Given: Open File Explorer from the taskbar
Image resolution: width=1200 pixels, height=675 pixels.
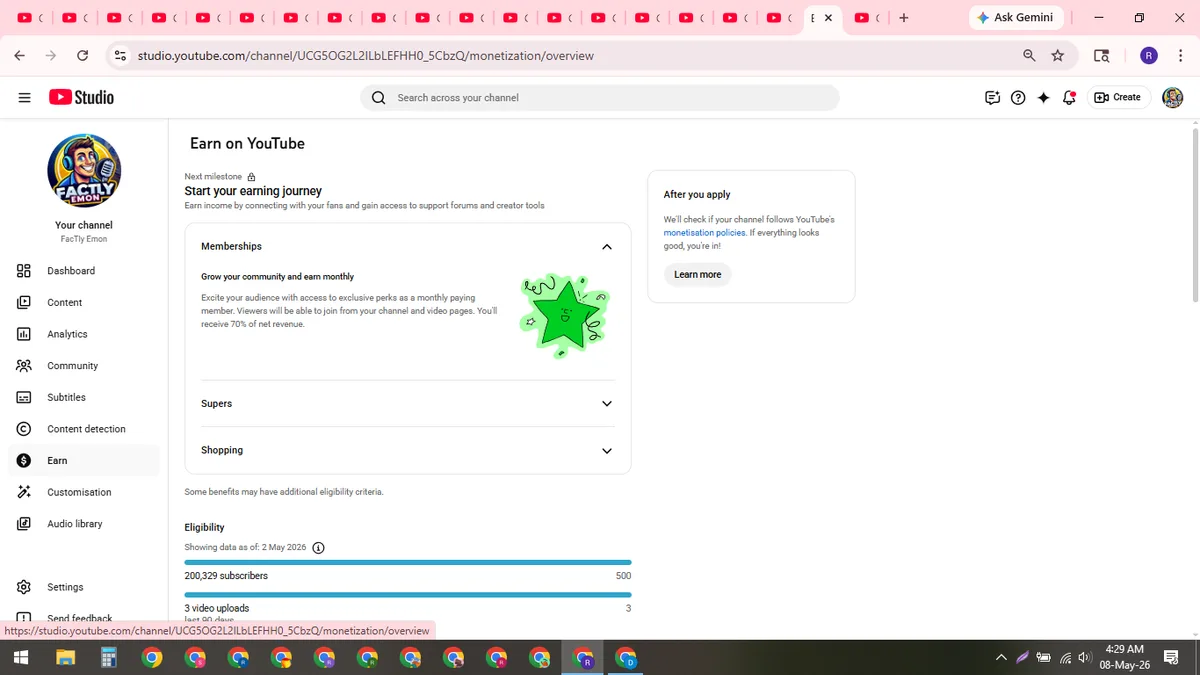Looking at the screenshot, I should (x=65, y=657).
